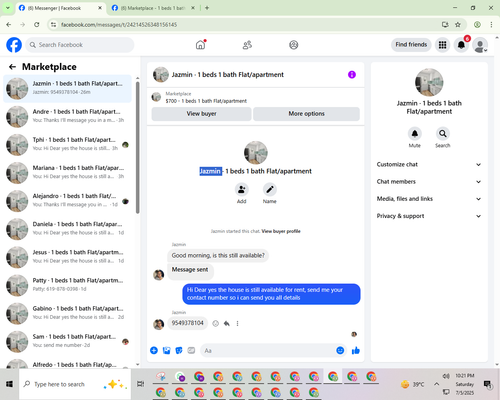Open the taskbar volume icon
The width and height of the screenshot is (500, 400).
point(446,376)
